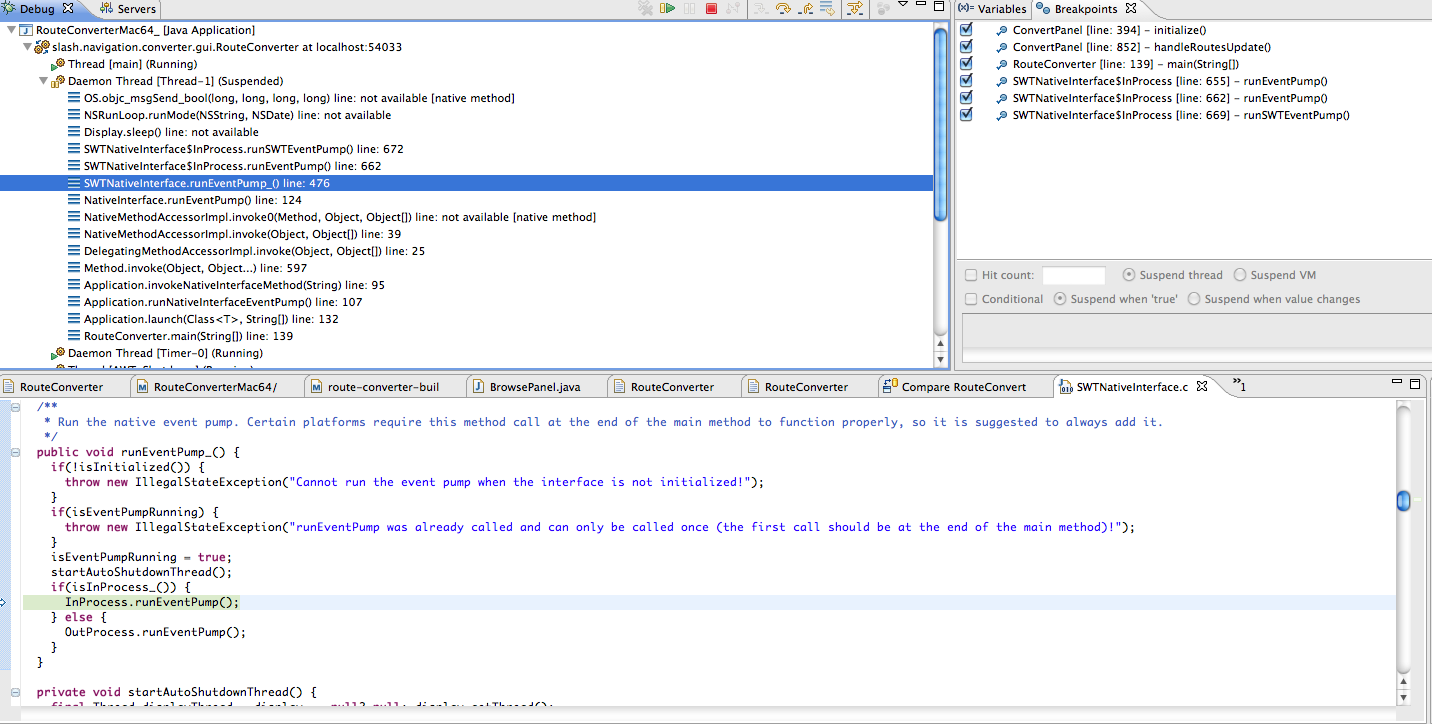The image size is (1432, 724).
Task: Toggle Use Step Filters icon
Action: click(x=854, y=9)
